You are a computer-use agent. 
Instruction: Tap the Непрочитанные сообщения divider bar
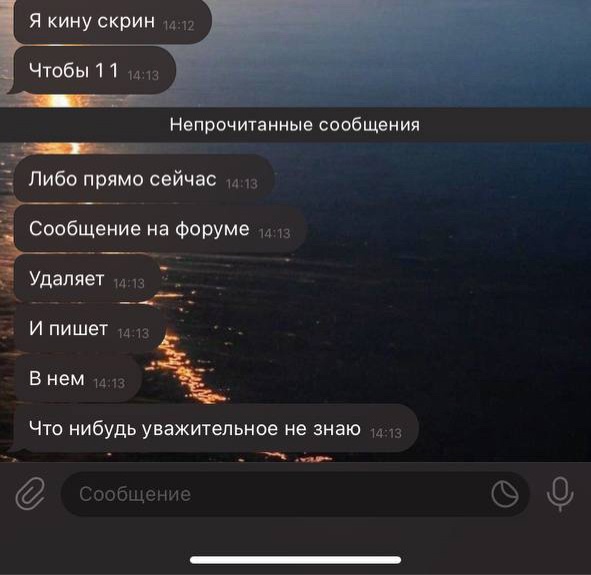[296, 125]
